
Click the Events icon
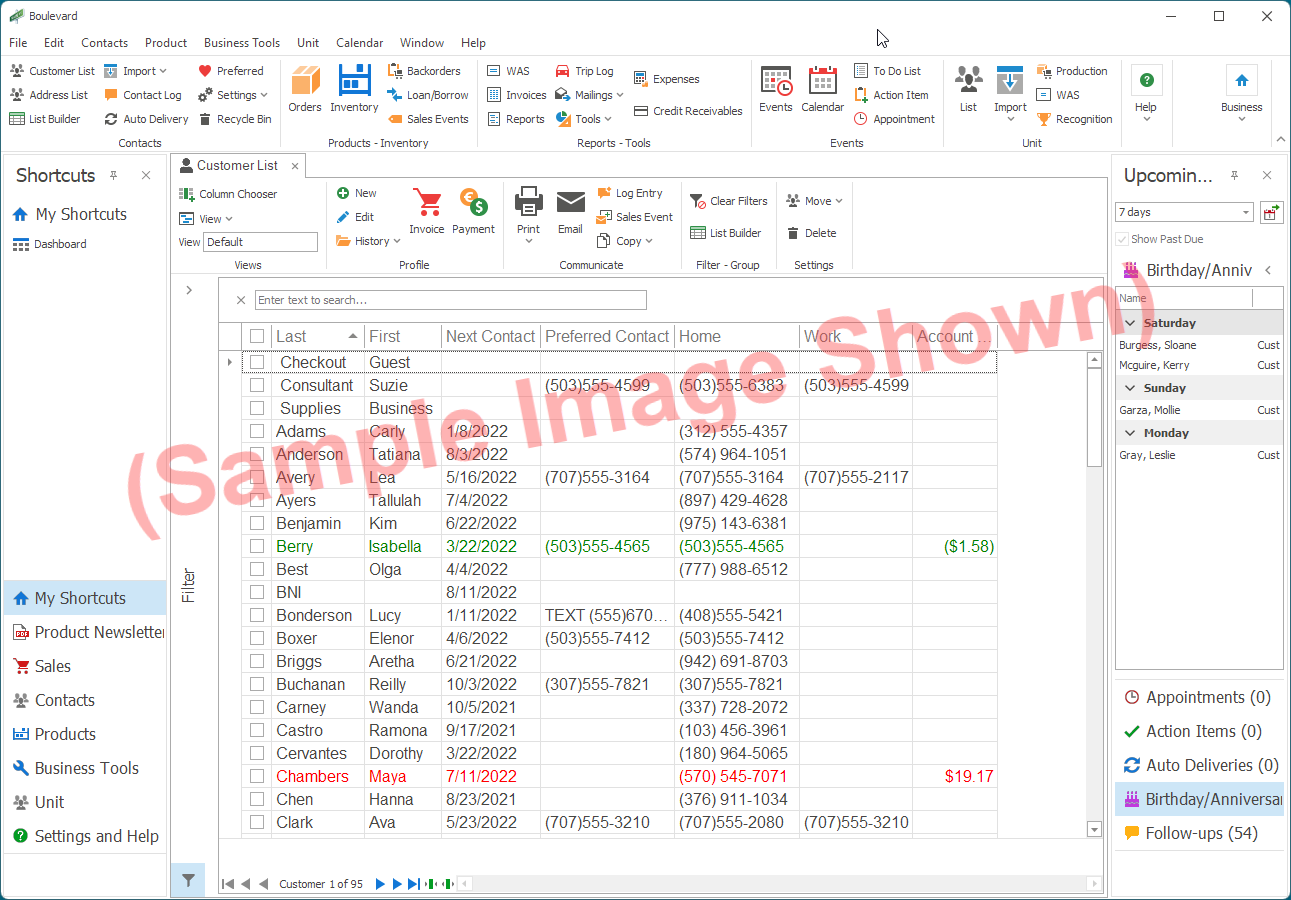776,90
